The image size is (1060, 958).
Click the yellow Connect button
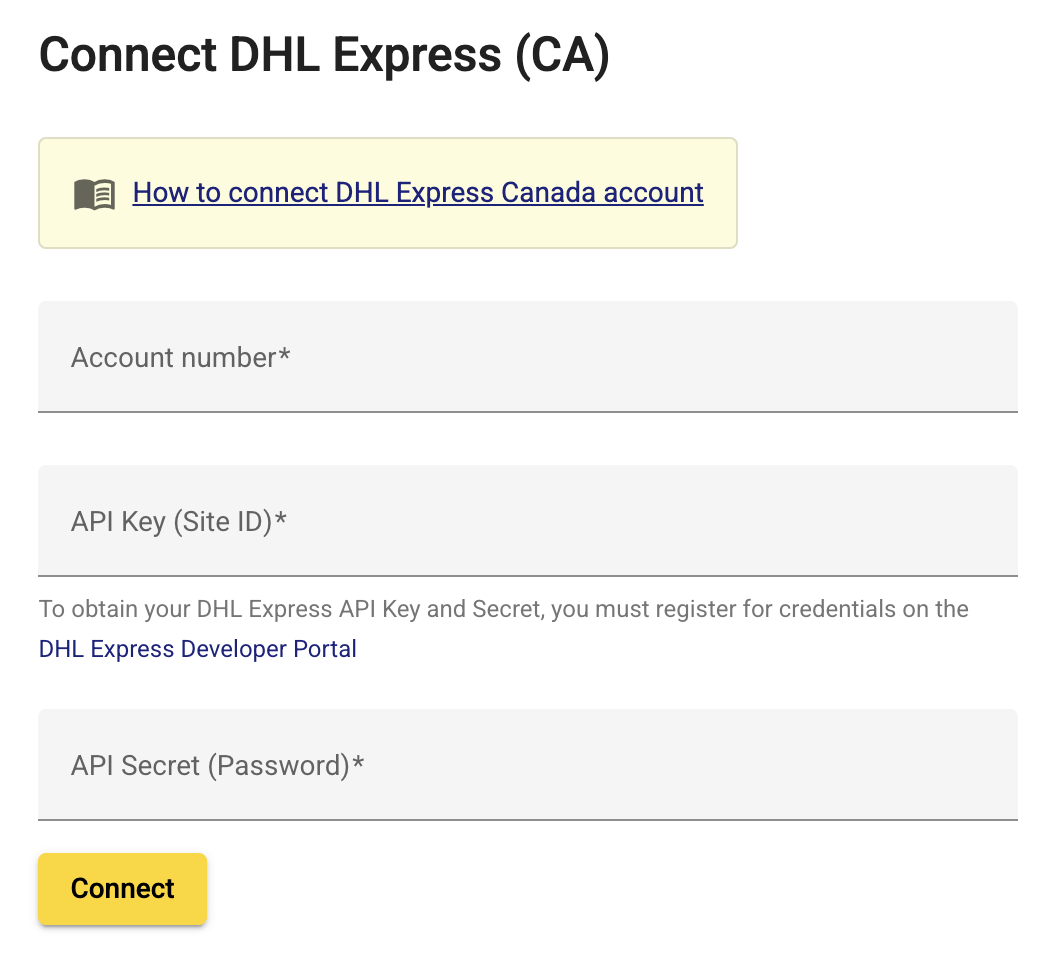[x=122, y=888]
